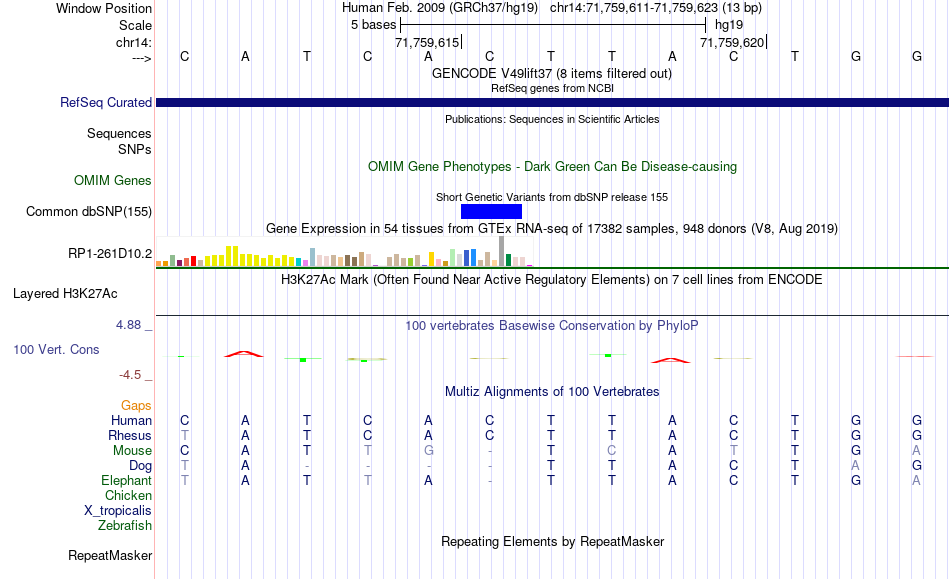The image size is (950, 579).
Task: Click the Layered H3K27Ac track label
Action: coord(65,294)
